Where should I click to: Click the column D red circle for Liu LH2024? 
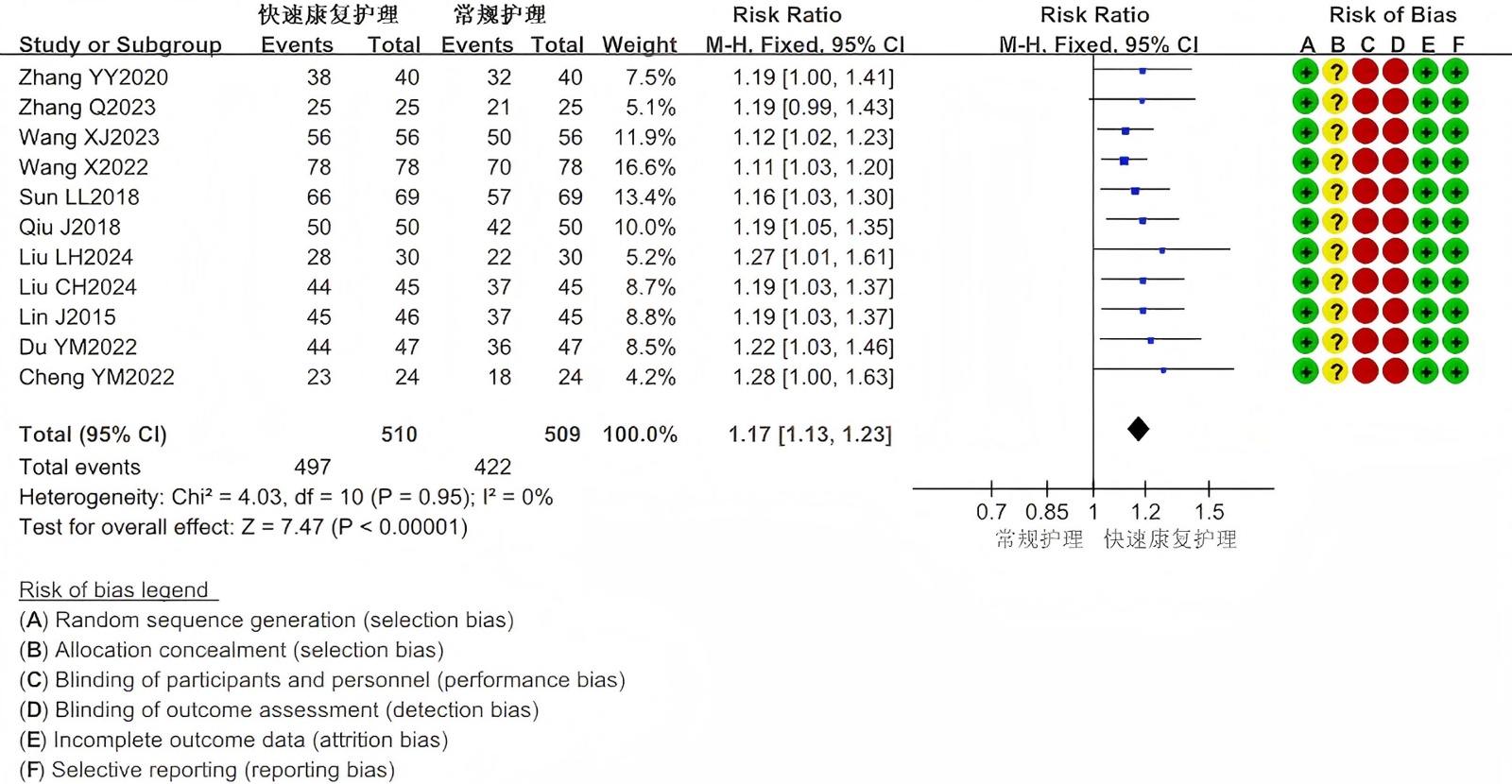[x=1395, y=252]
